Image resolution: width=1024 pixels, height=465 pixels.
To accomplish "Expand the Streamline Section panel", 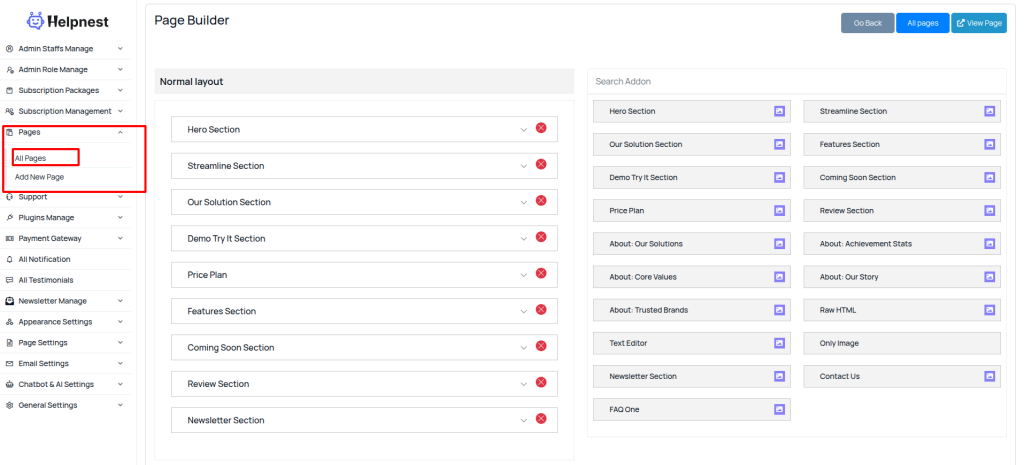I will coord(523,165).
